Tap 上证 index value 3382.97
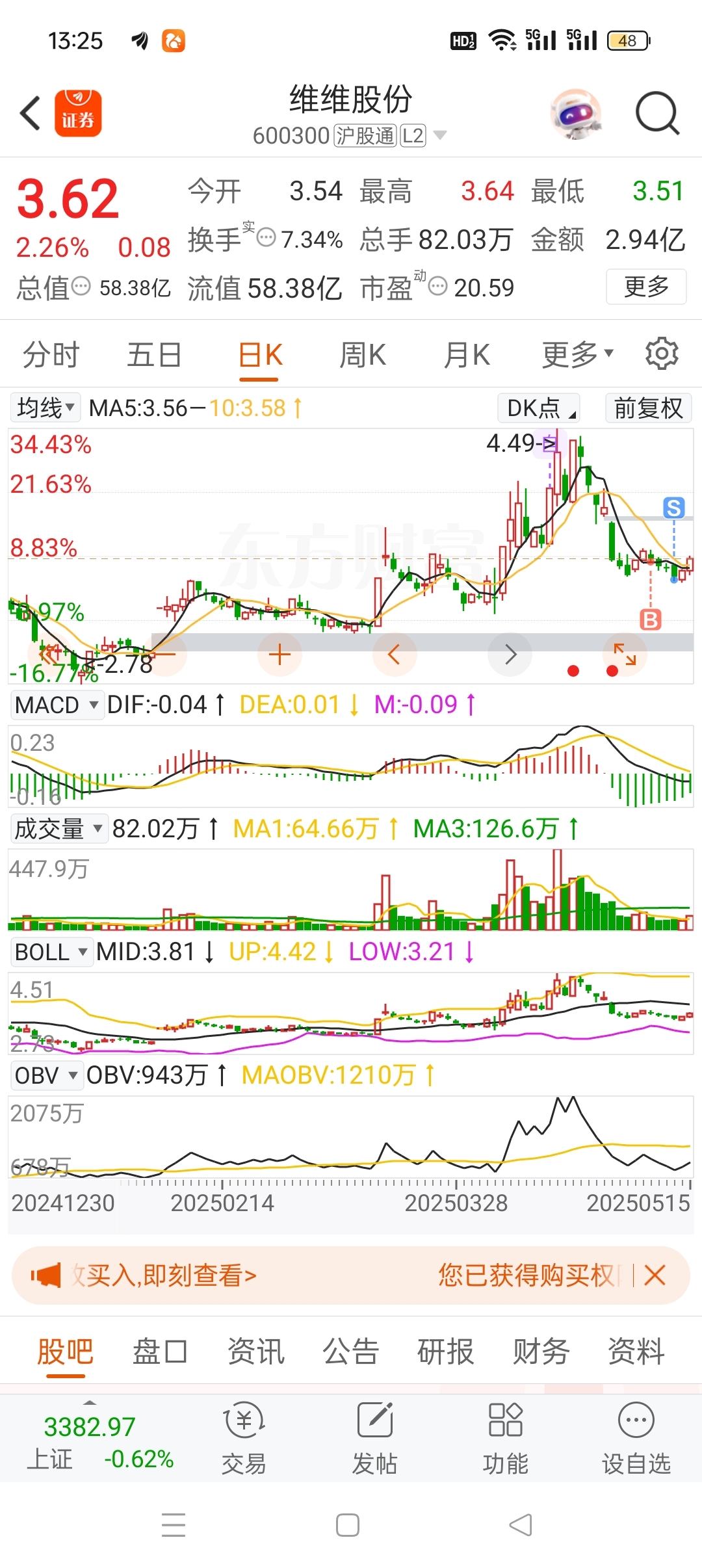This screenshot has width=702, height=1568. coord(90,1427)
